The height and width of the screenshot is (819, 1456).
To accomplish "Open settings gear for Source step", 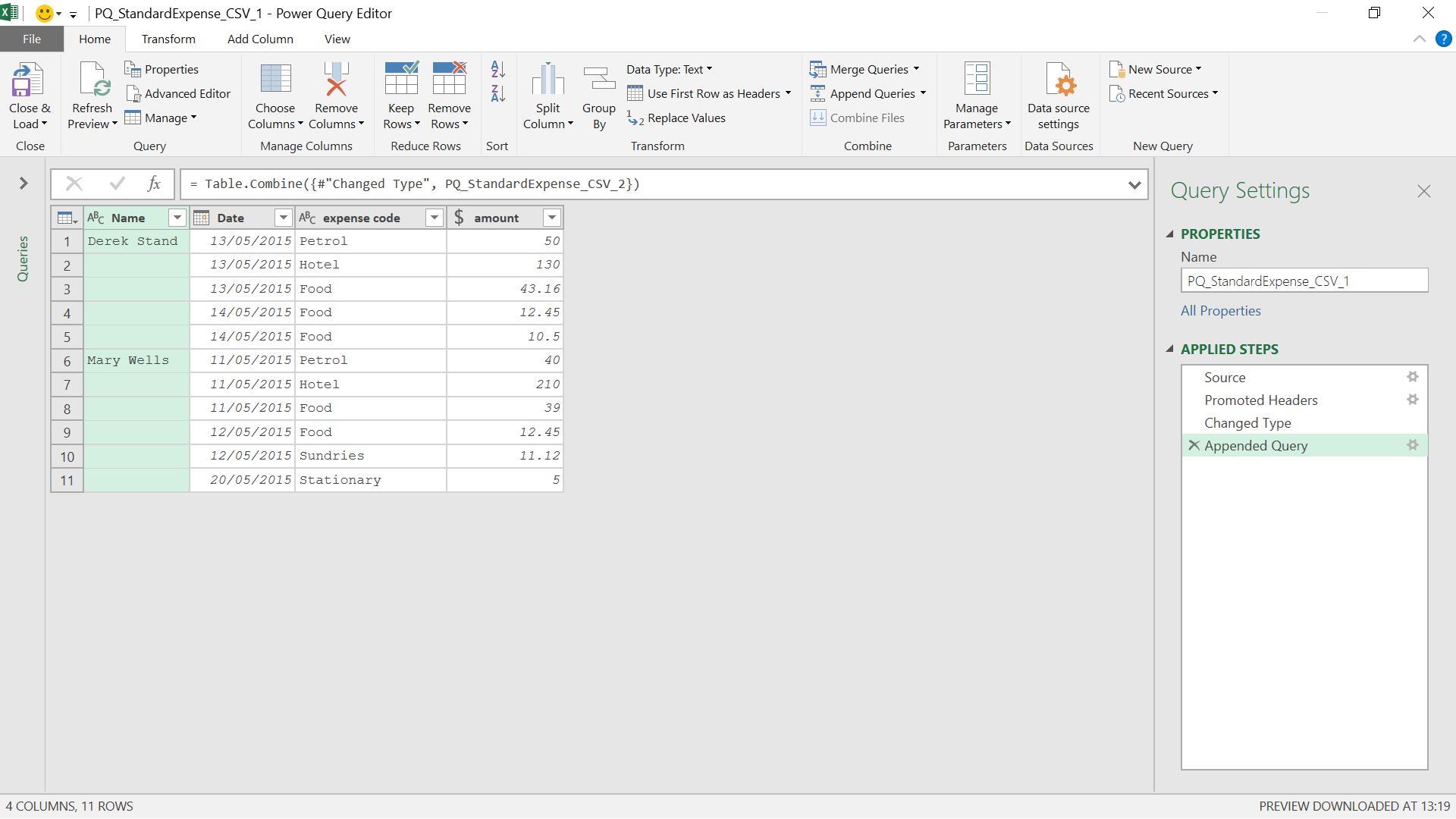I will 1412,377.
